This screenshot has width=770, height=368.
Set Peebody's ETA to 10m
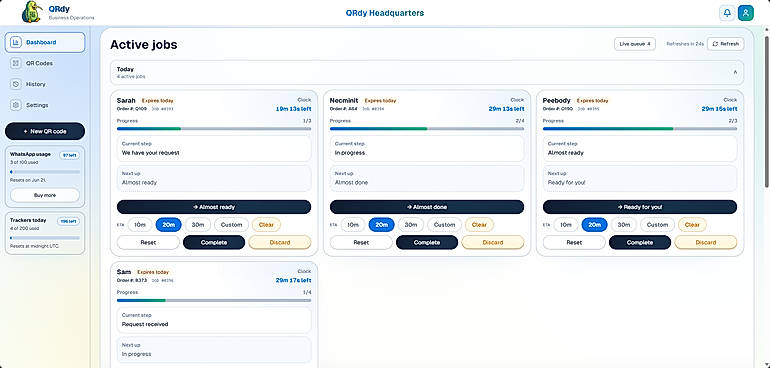point(566,225)
